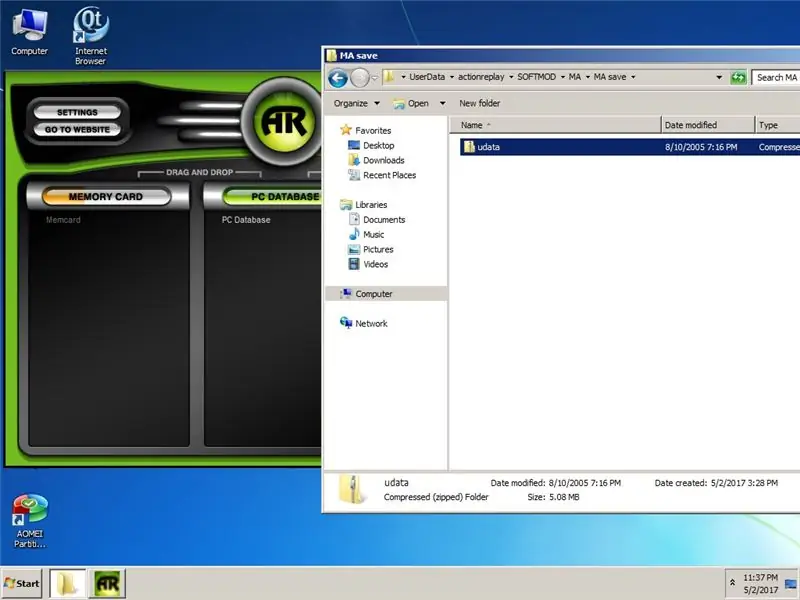Screen dimensions: 800x600
Task: Navigate to actionreplay breadcrumb
Action: click(481, 77)
